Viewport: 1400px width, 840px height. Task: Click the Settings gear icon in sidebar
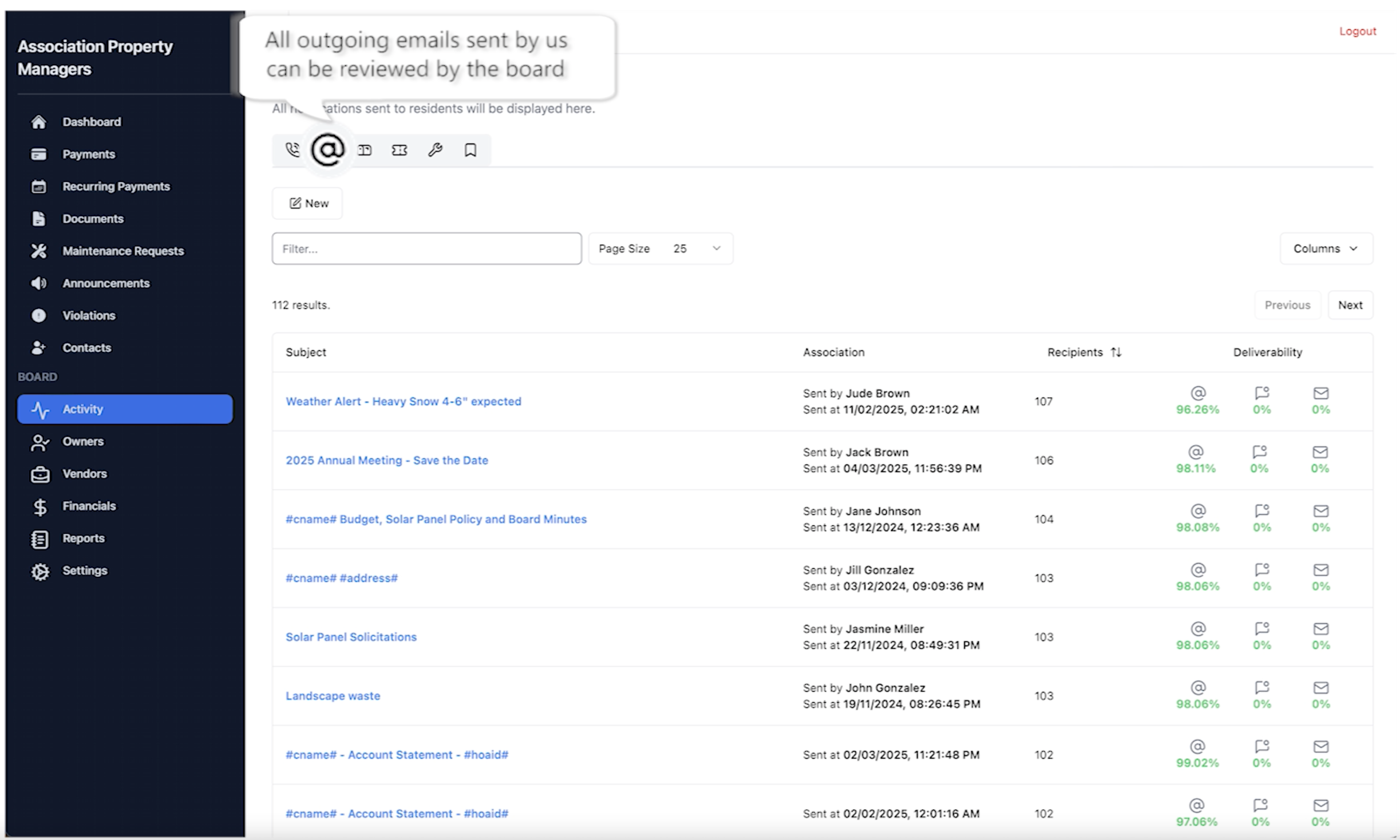tap(40, 571)
